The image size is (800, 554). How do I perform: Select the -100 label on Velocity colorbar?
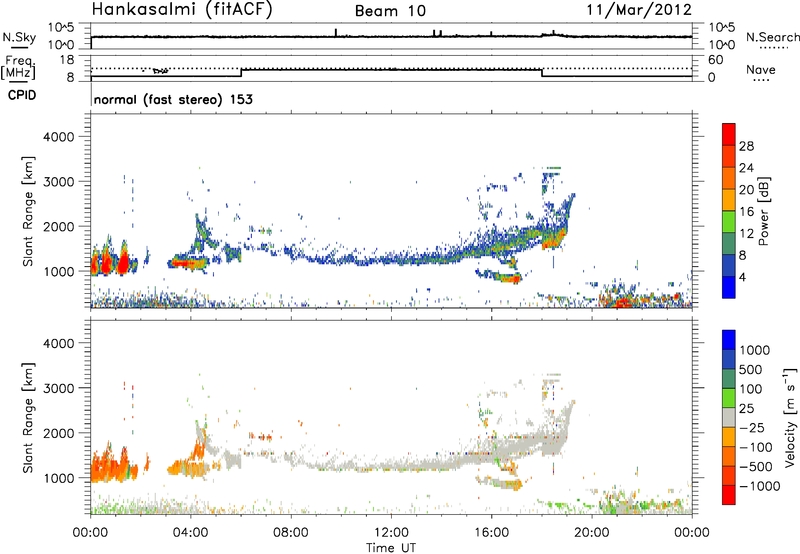(756, 447)
